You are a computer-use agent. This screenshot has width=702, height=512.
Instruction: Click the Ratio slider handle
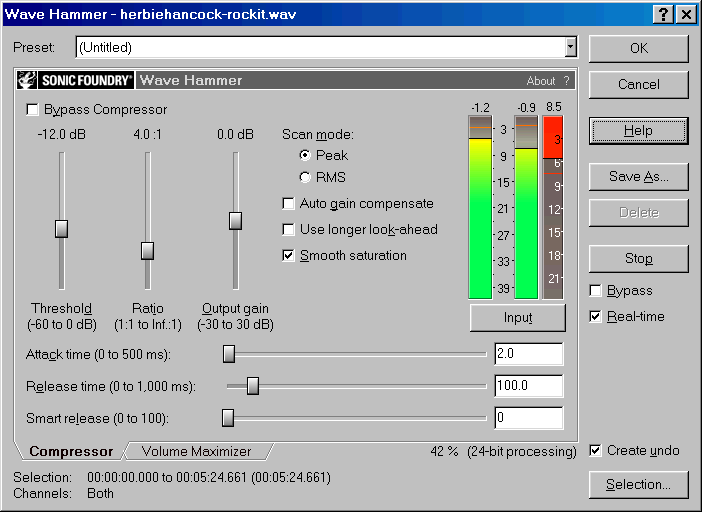tap(147, 251)
